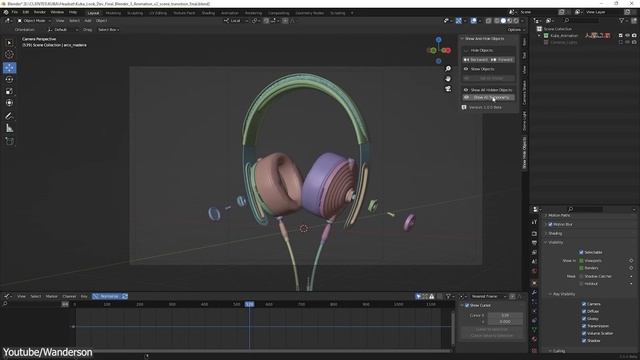Select the Add Cube tool

coord(9,141)
